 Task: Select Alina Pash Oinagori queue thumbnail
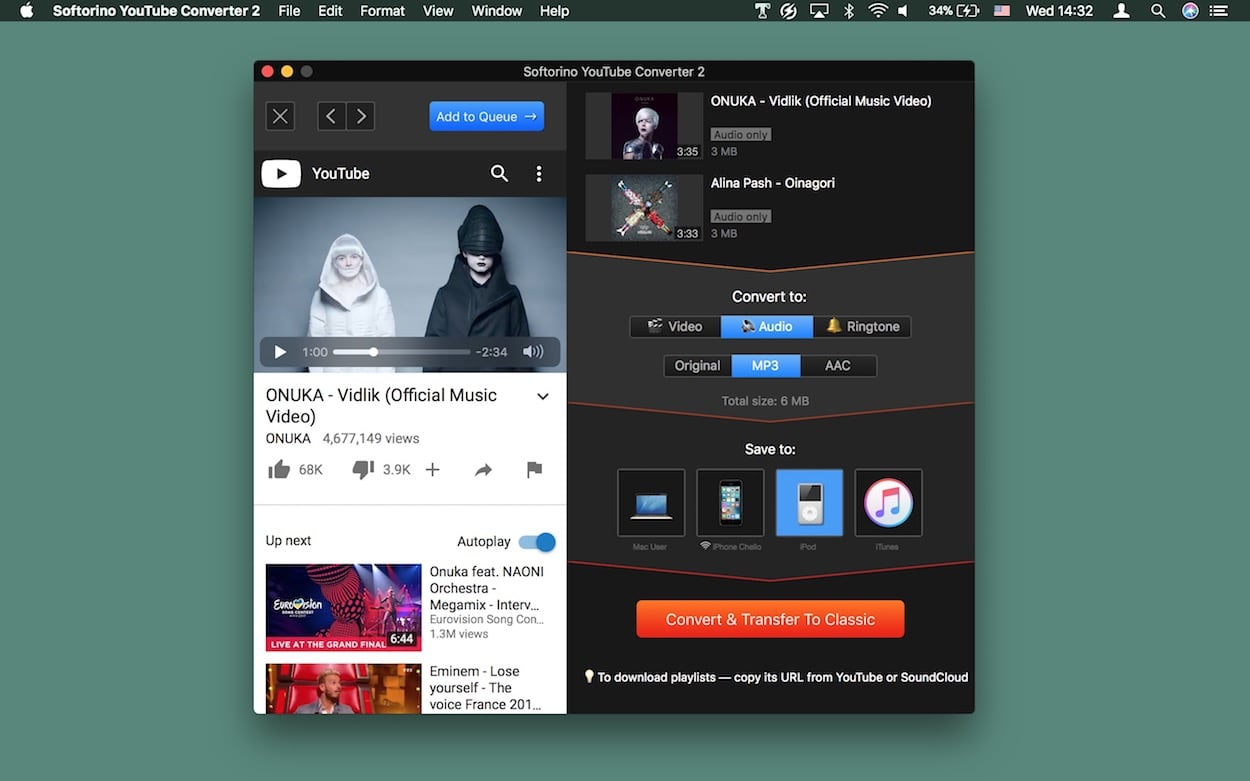coord(644,208)
